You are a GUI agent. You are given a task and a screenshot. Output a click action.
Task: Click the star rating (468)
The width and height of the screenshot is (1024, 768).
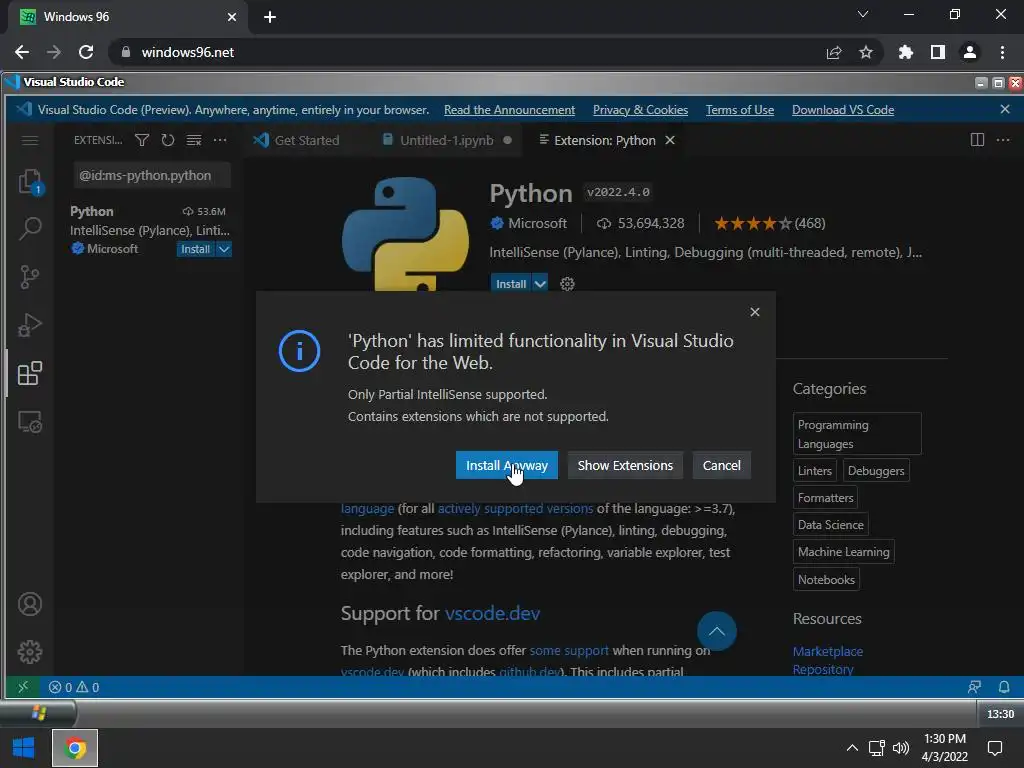(769, 223)
